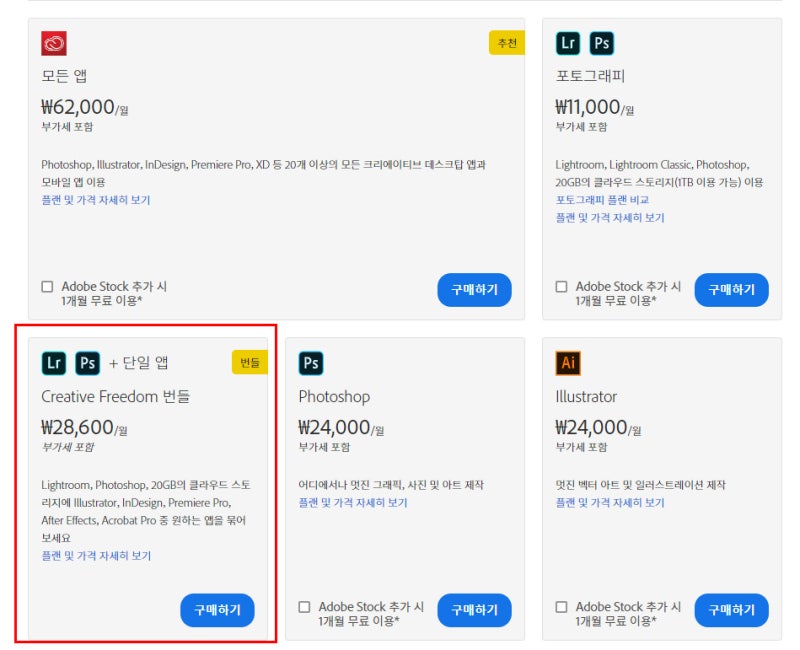Click 멋진 벡터 아트 description text
The image size is (800, 650).
click(x=640, y=485)
